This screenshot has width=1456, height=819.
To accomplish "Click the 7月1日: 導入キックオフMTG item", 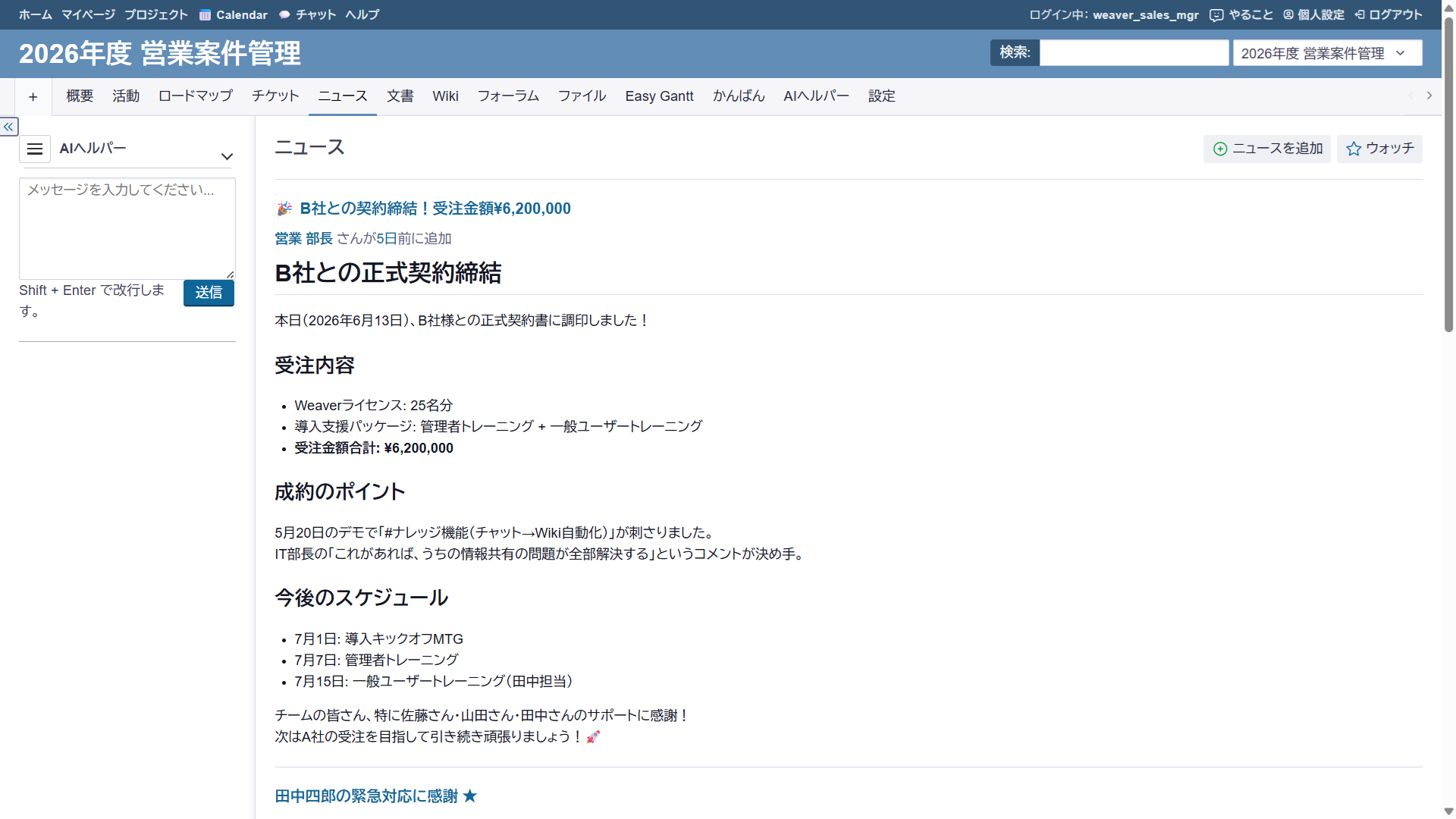I will 378,639.
